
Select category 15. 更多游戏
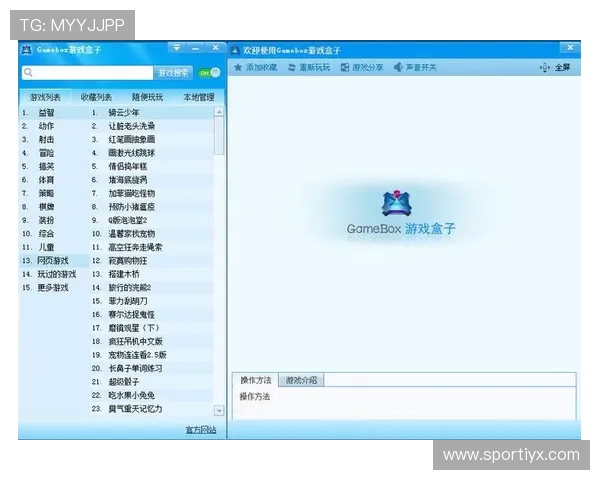click(x=54, y=287)
